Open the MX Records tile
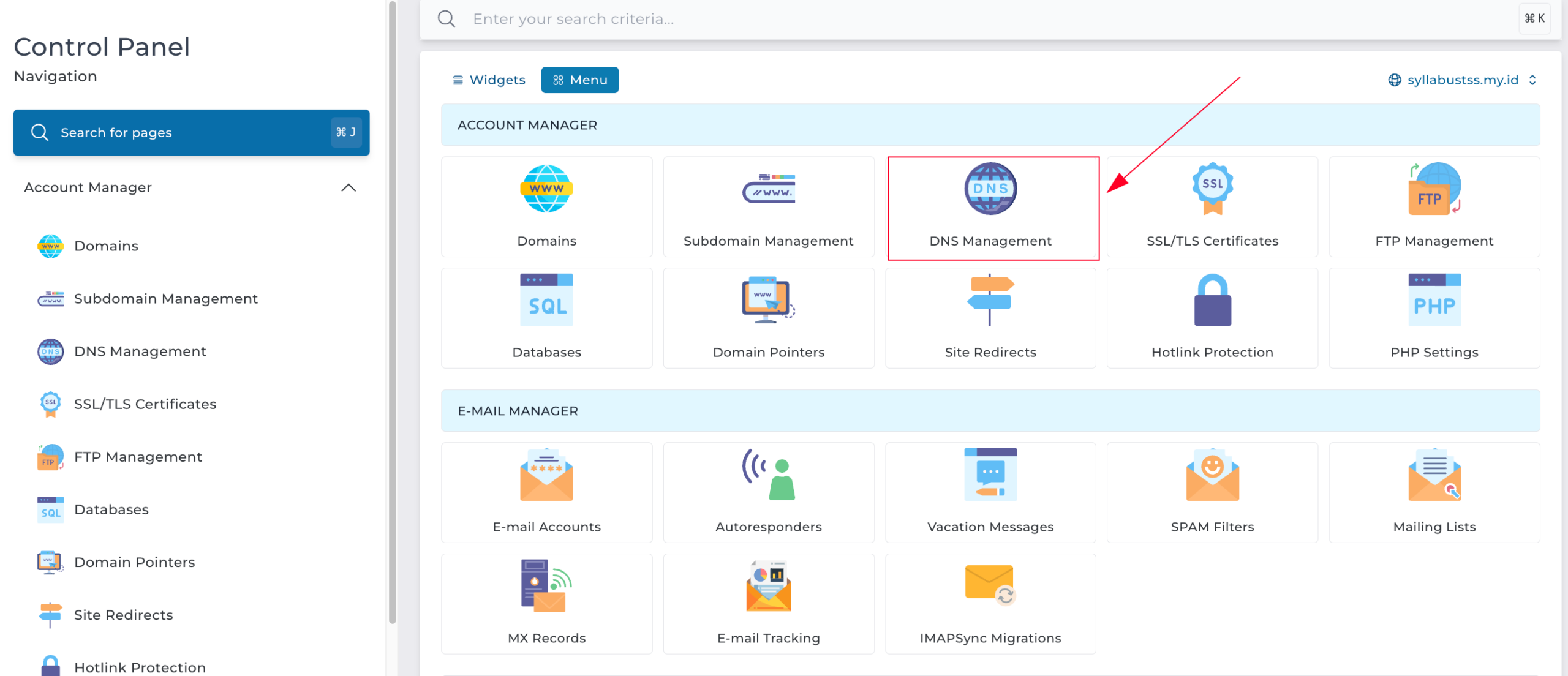 [546, 604]
